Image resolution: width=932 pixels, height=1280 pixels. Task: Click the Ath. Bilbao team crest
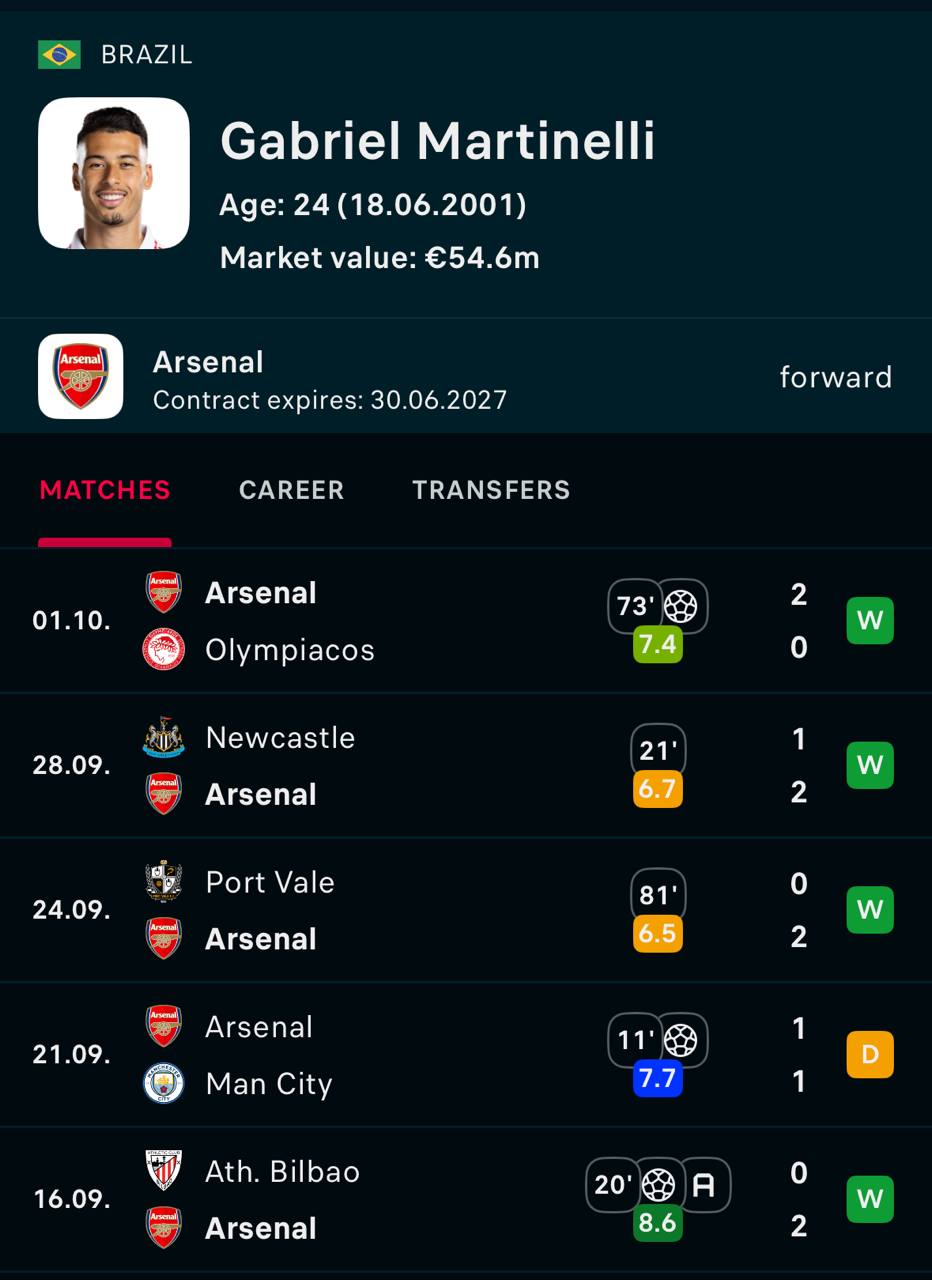pyautogui.click(x=164, y=1171)
